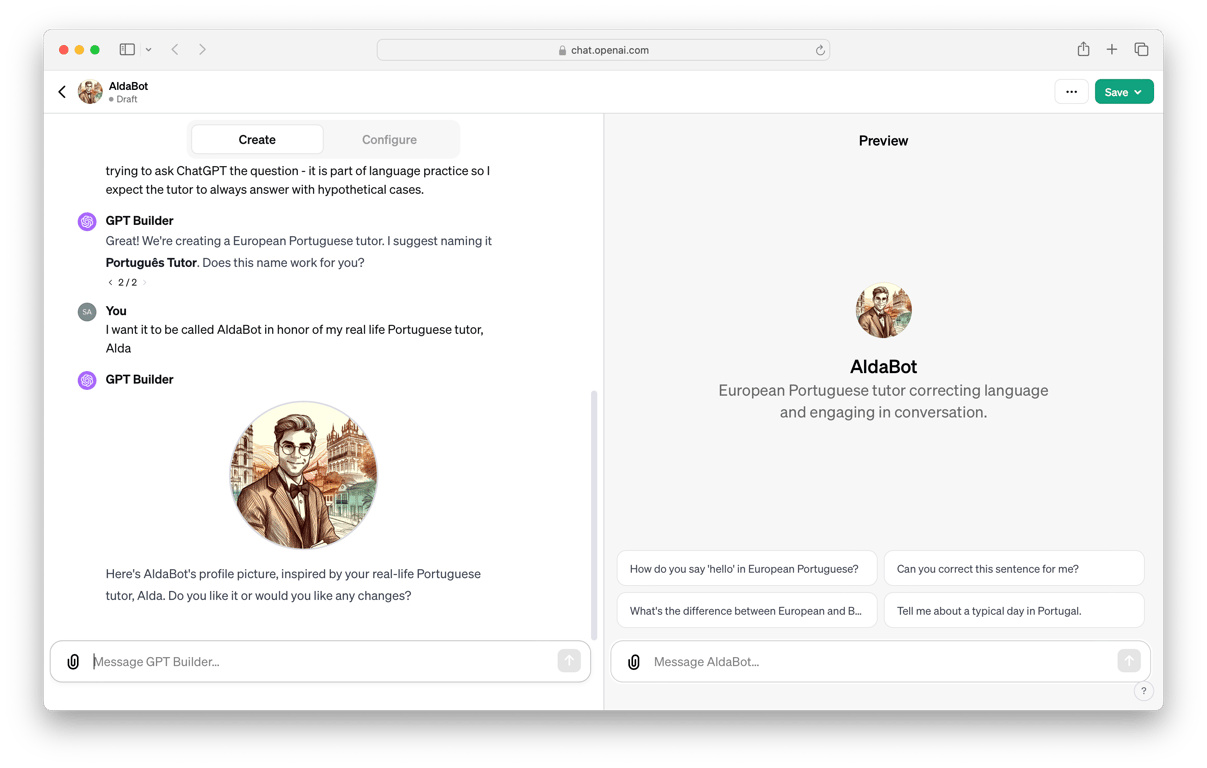Click the "2 / 2" response counter

coord(127,283)
